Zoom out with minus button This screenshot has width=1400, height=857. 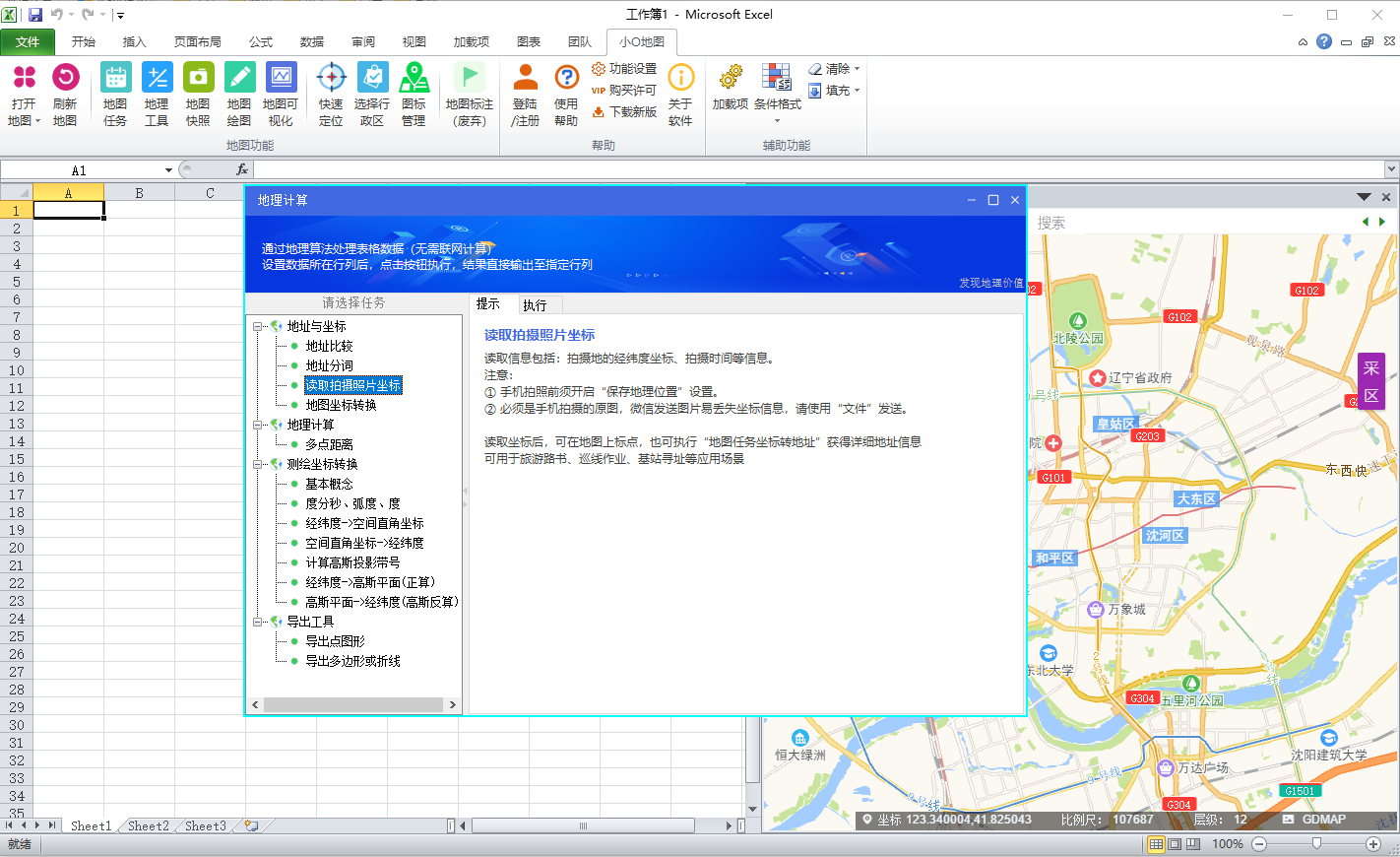1259,844
